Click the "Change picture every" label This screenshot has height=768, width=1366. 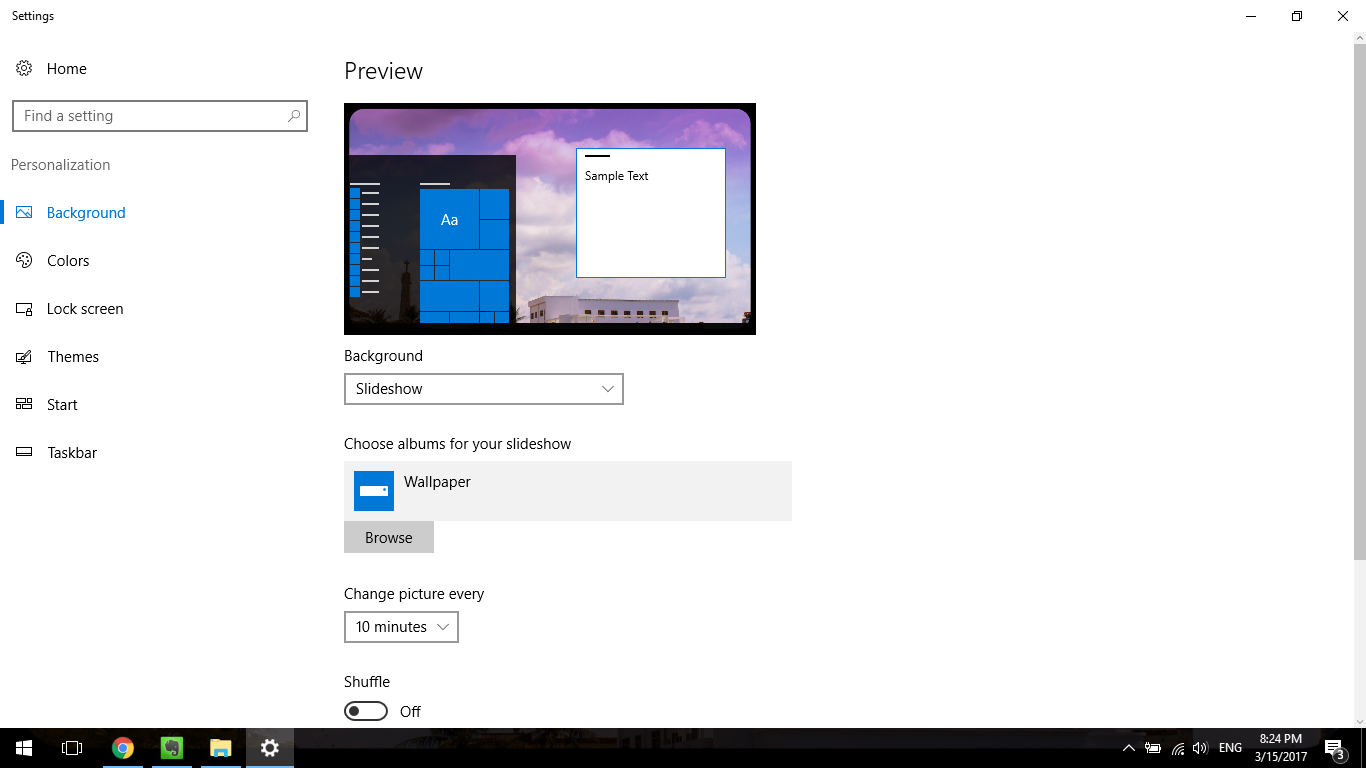pos(414,594)
